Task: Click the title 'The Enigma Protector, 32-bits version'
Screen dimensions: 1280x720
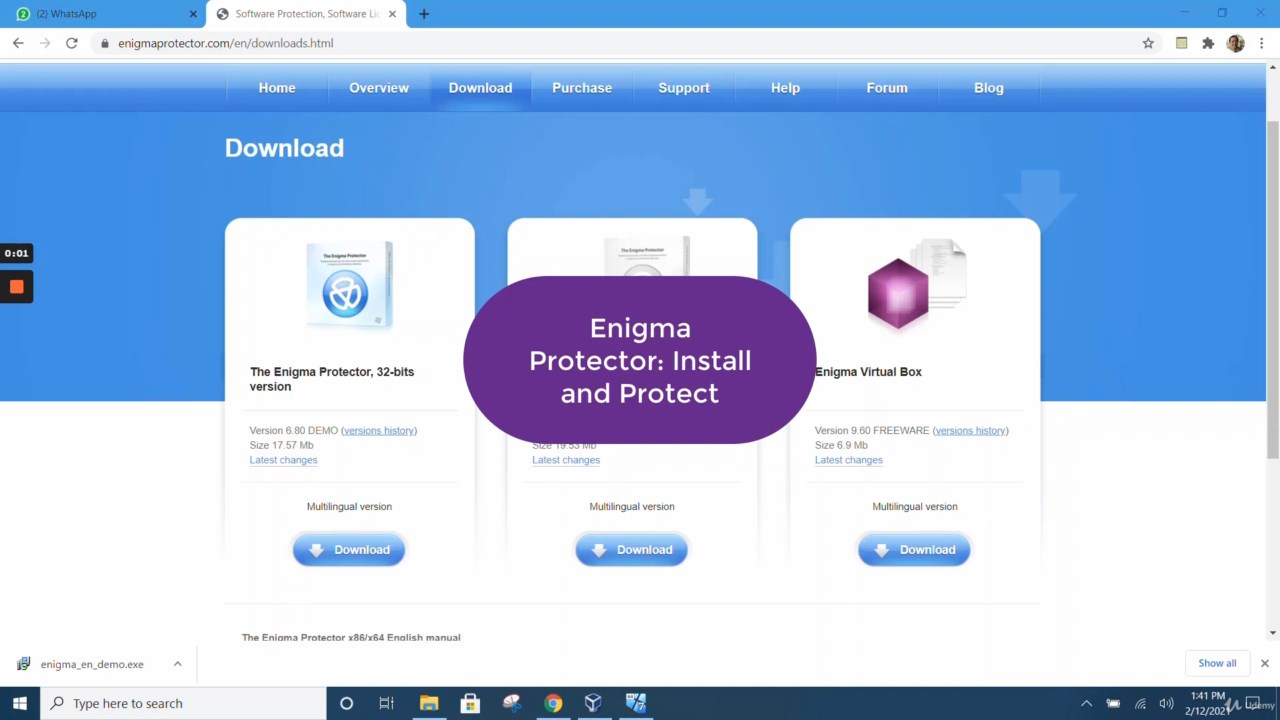Action: coord(332,379)
